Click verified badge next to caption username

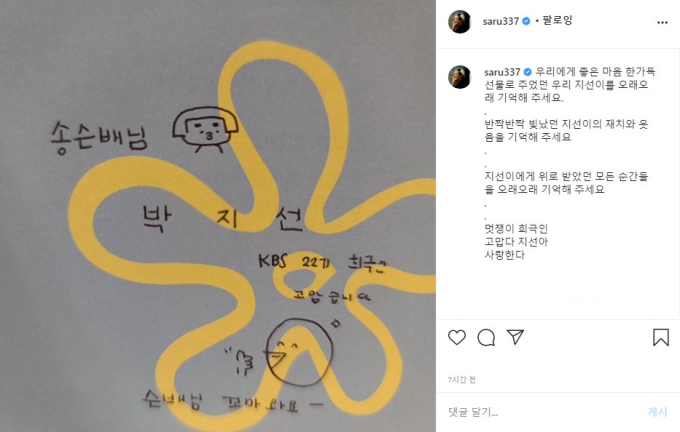pyautogui.click(x=528, y=72)
